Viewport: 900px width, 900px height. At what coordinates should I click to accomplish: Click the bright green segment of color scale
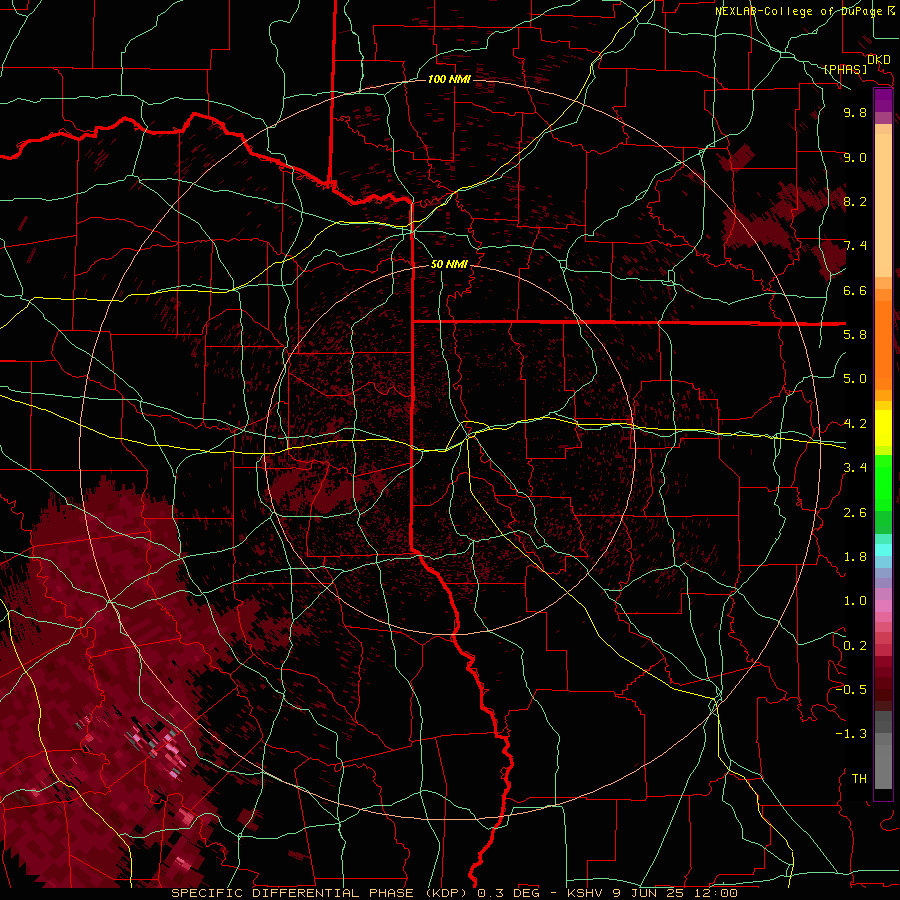pos(883,483)
